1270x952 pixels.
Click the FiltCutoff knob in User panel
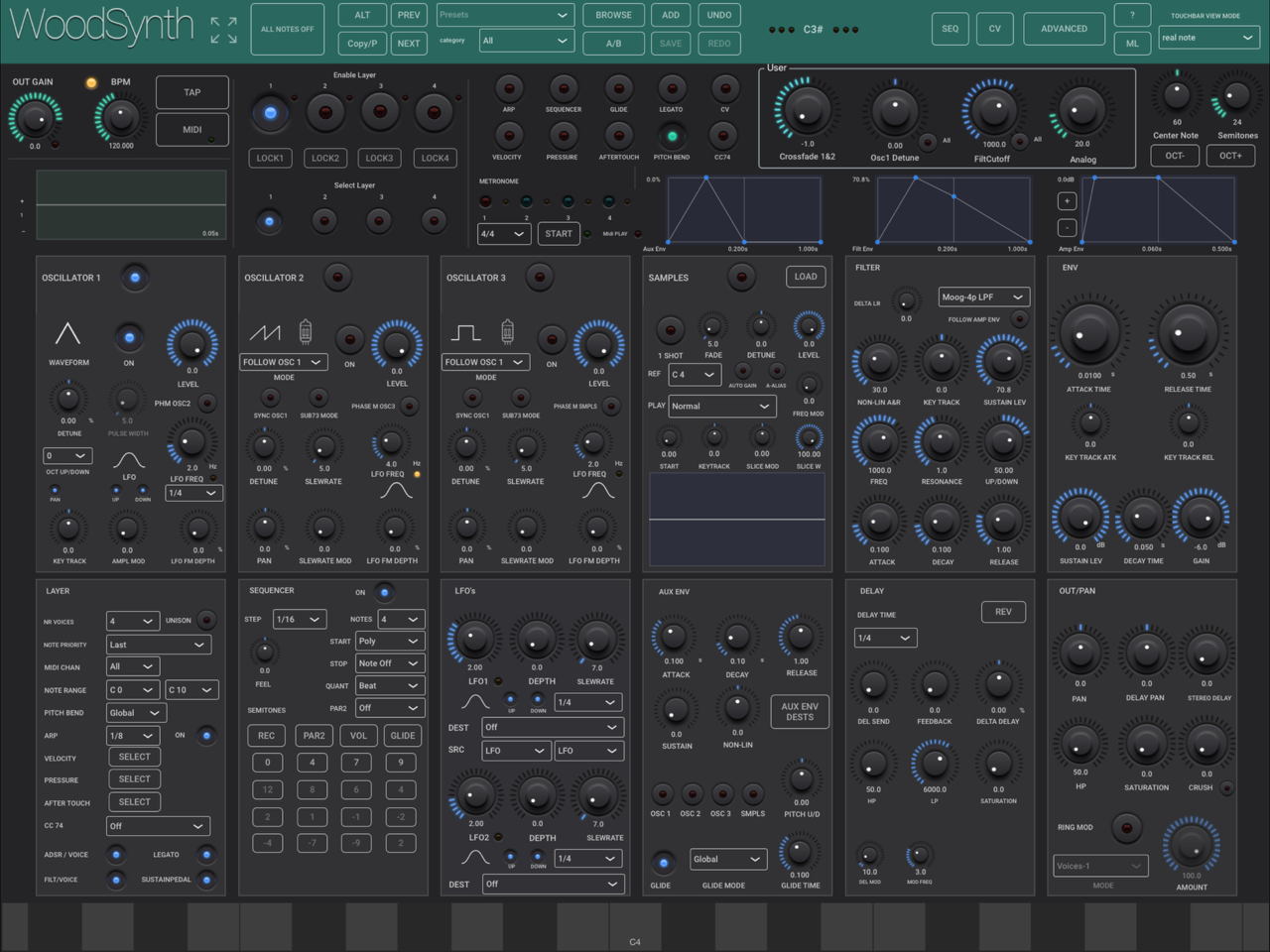[993, 111]
